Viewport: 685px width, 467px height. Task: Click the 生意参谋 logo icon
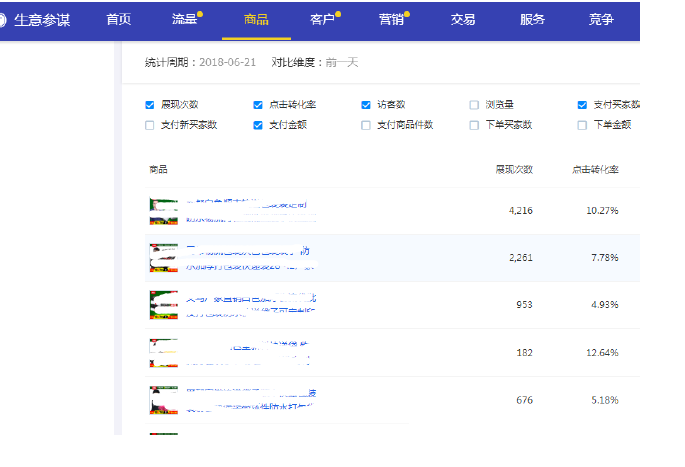pyautogui.click(x=3, y=20)
